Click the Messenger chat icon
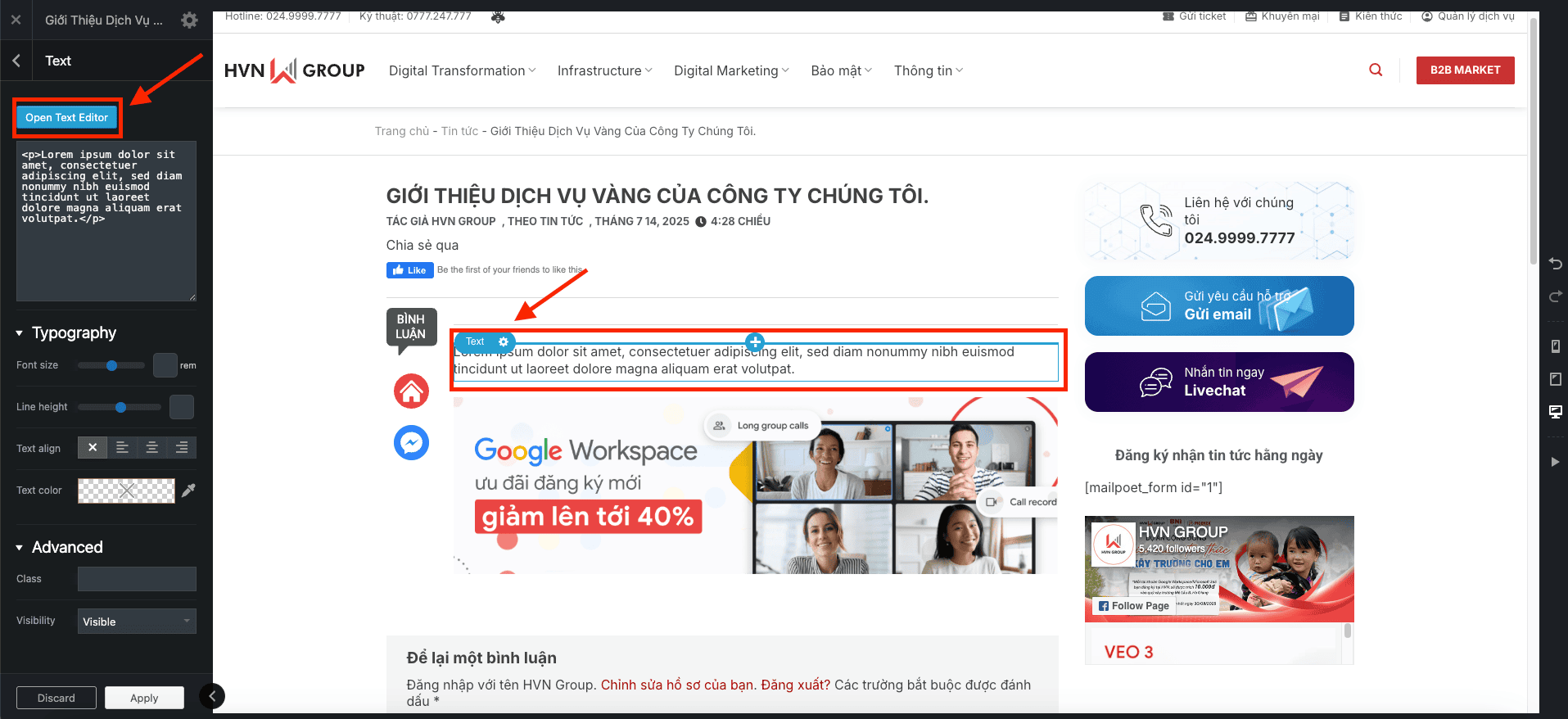The height and width of the screenshot is (719, 1568). click(x=411, y=443)
